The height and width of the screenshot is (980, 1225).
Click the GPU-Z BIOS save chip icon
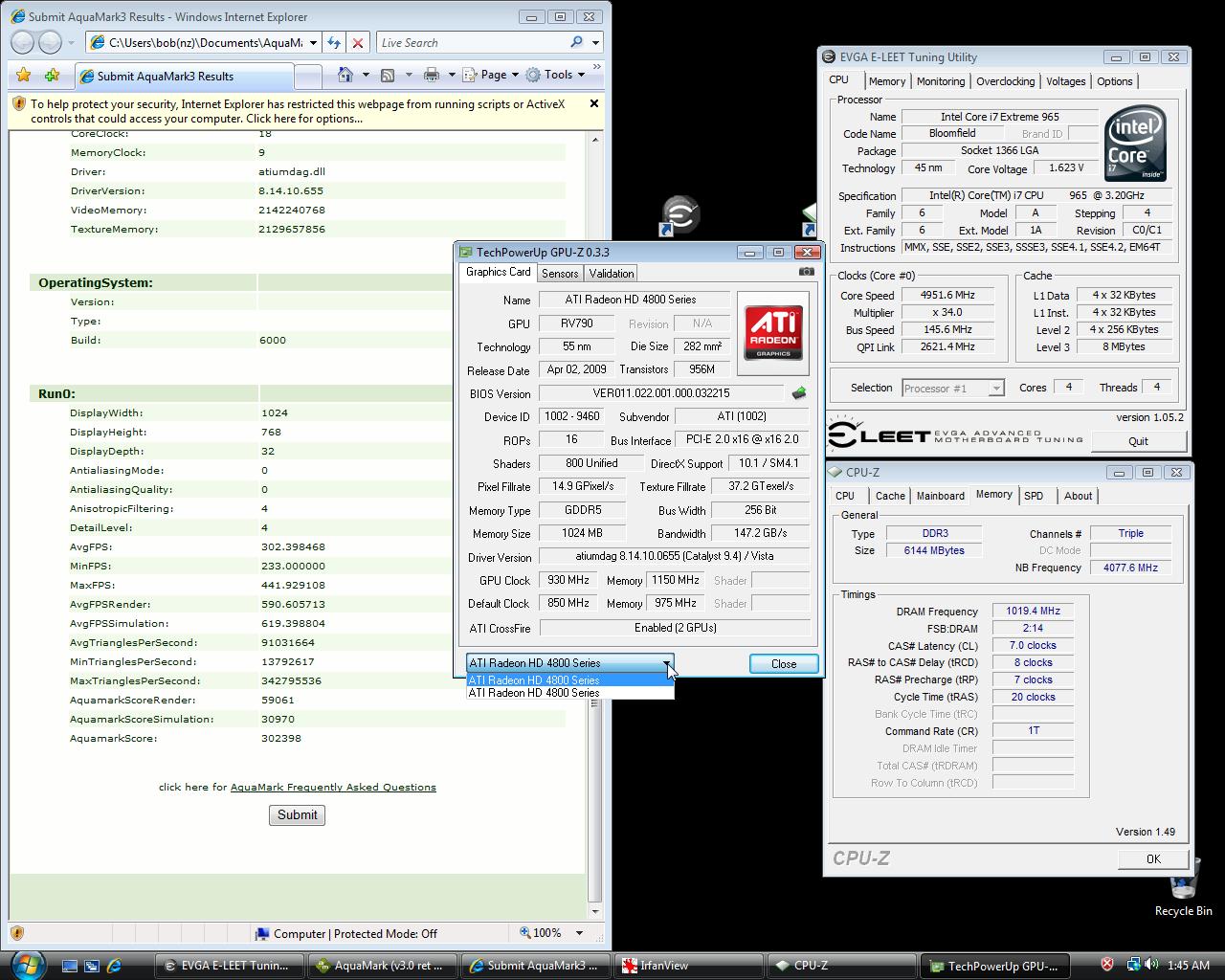pos(799,392)
